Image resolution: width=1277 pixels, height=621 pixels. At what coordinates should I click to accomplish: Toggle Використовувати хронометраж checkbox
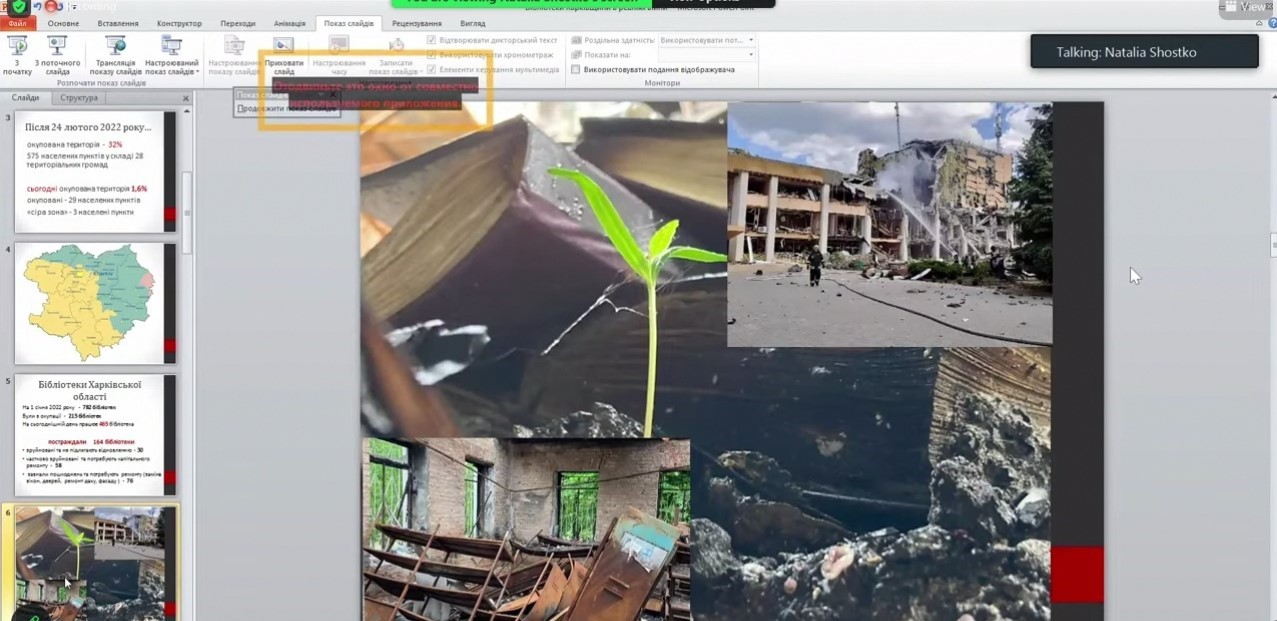(x=432, y=55)
